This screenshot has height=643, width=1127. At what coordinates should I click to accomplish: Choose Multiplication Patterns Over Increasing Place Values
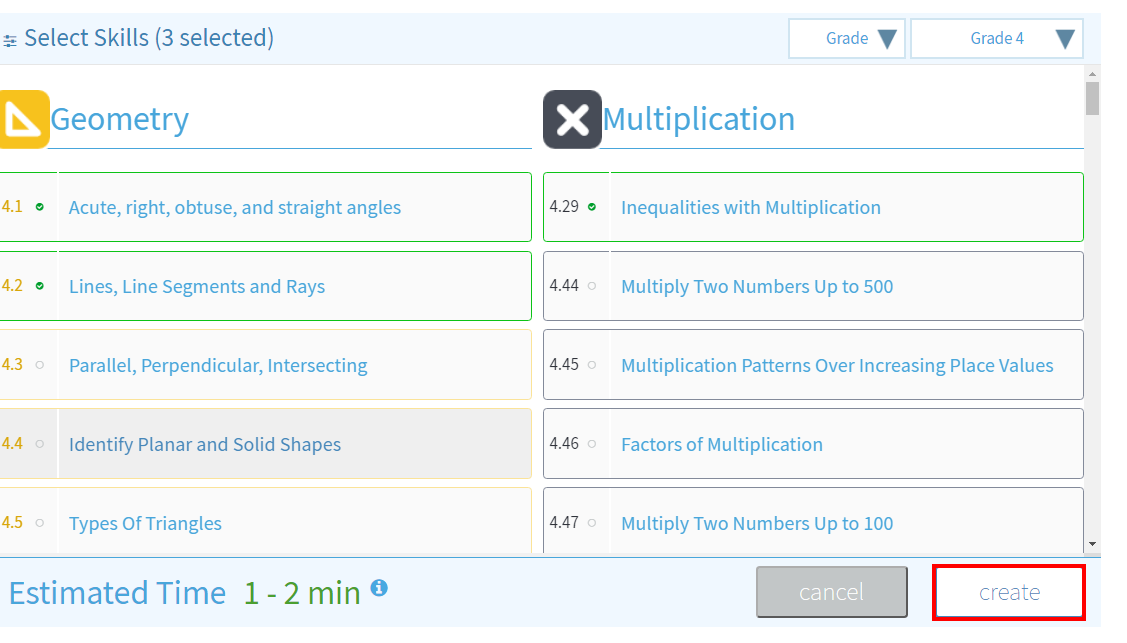836,366
